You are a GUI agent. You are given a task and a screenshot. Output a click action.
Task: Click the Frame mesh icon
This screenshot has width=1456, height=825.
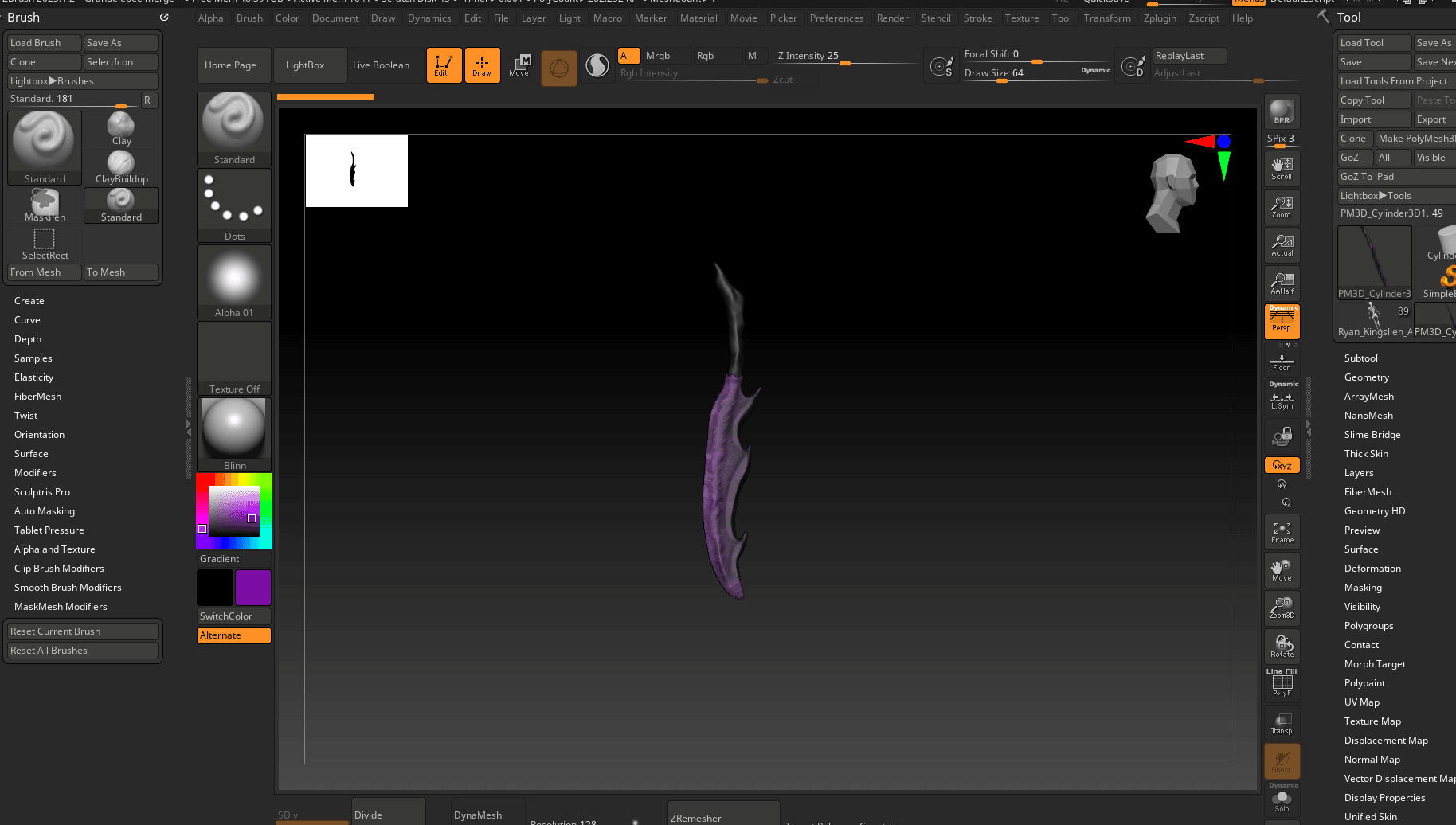1282,532
